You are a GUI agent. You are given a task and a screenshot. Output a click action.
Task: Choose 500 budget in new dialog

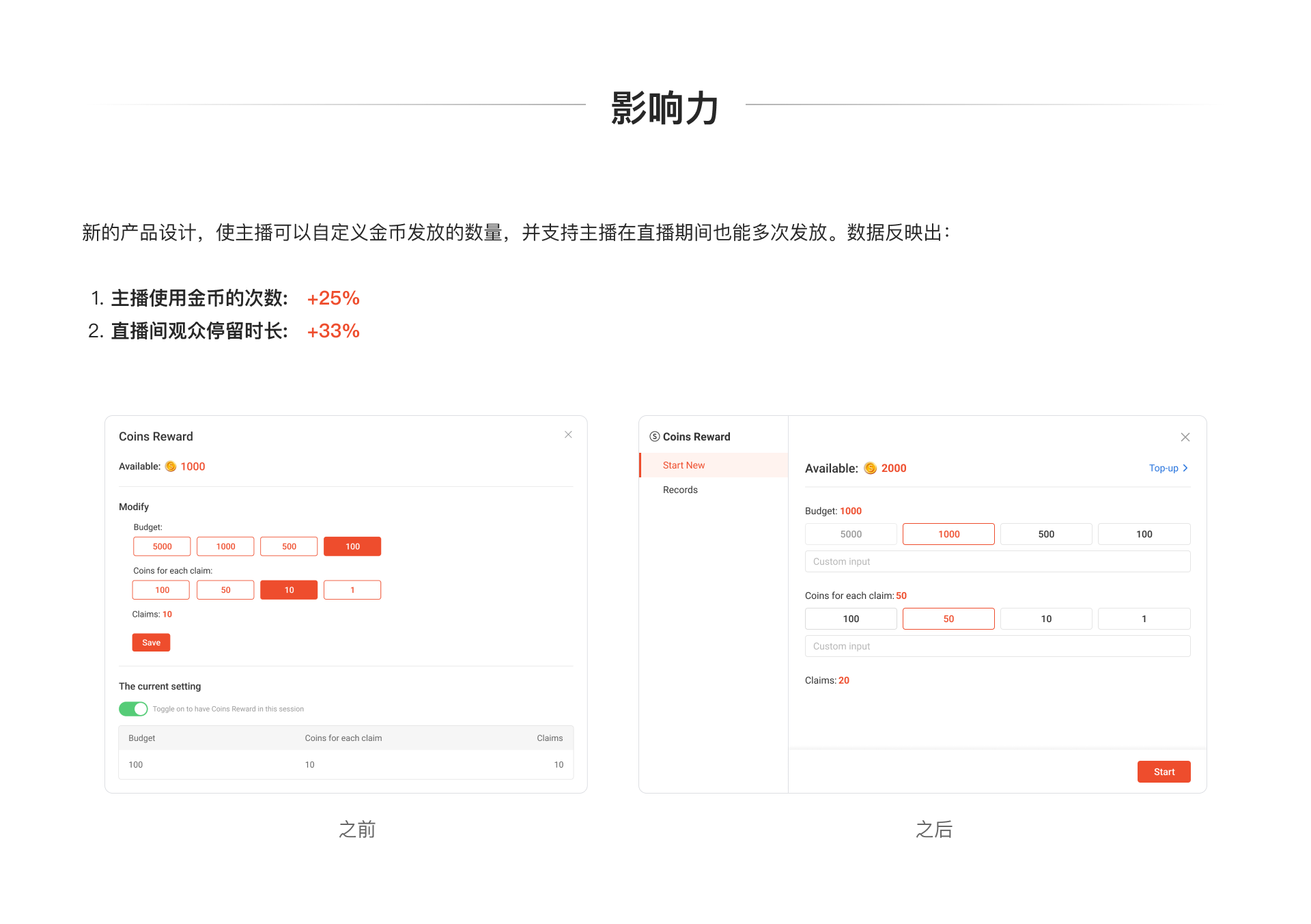tap(1046, 534)
